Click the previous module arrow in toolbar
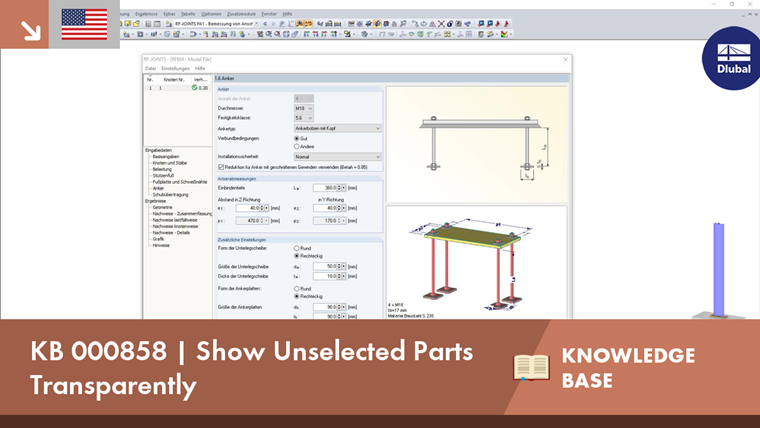 click(265, 24)
